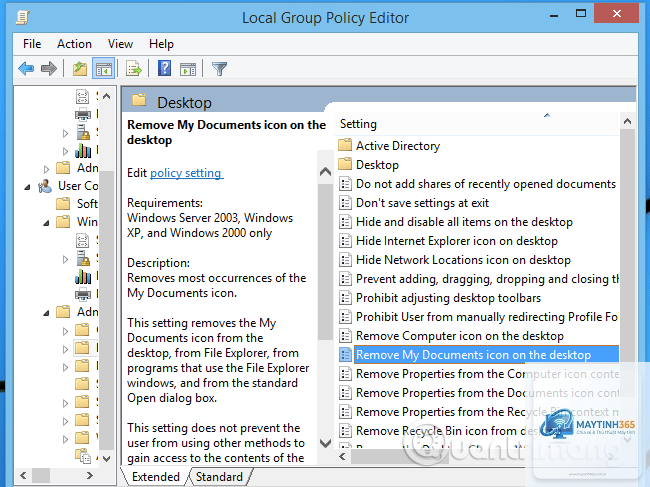Click the Back arrow toolbar button
The image size is (650, 487).
[x=26, y=68]
